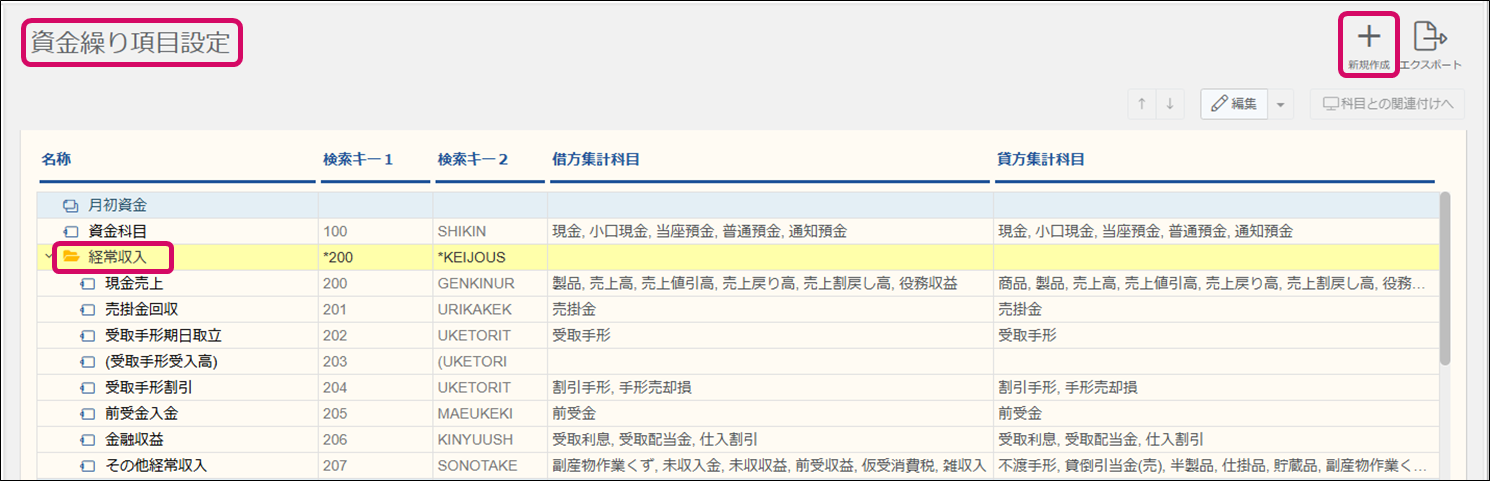The height and width of the screenshot is (481, 1490).
Task: Click the 編集 pencil edit button
Action: point(1234,104)
